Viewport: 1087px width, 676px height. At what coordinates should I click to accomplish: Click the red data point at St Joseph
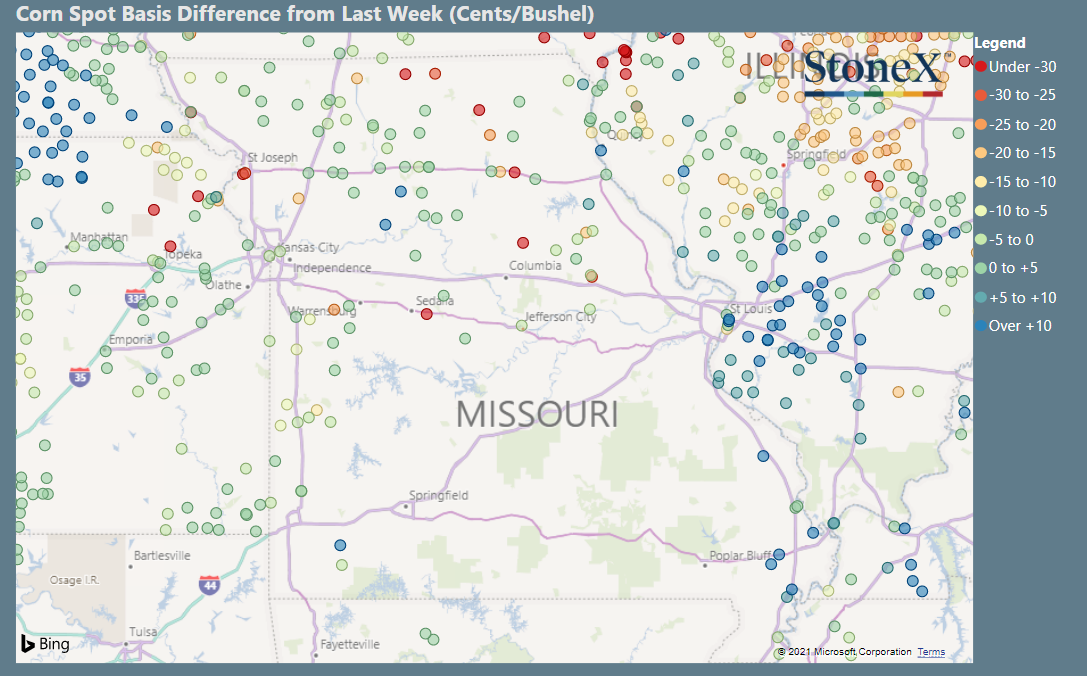[243, 173]
